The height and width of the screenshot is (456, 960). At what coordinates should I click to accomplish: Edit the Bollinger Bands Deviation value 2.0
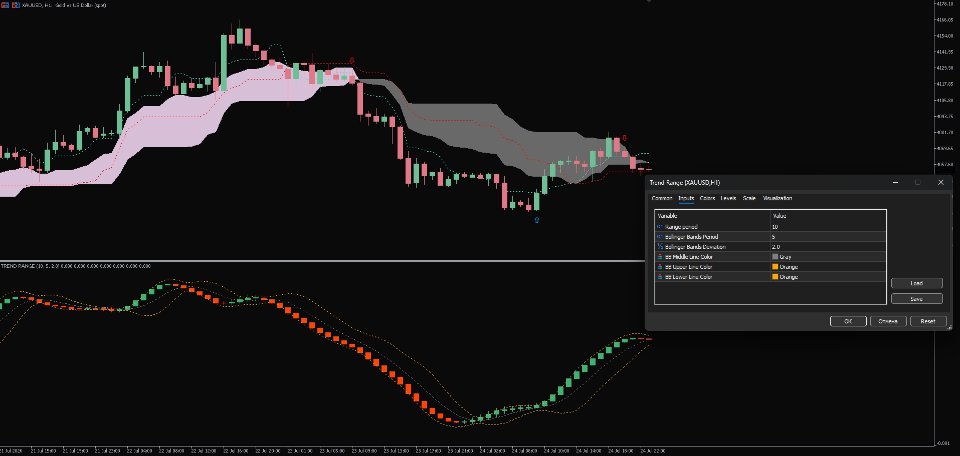[x=828, y=247]
